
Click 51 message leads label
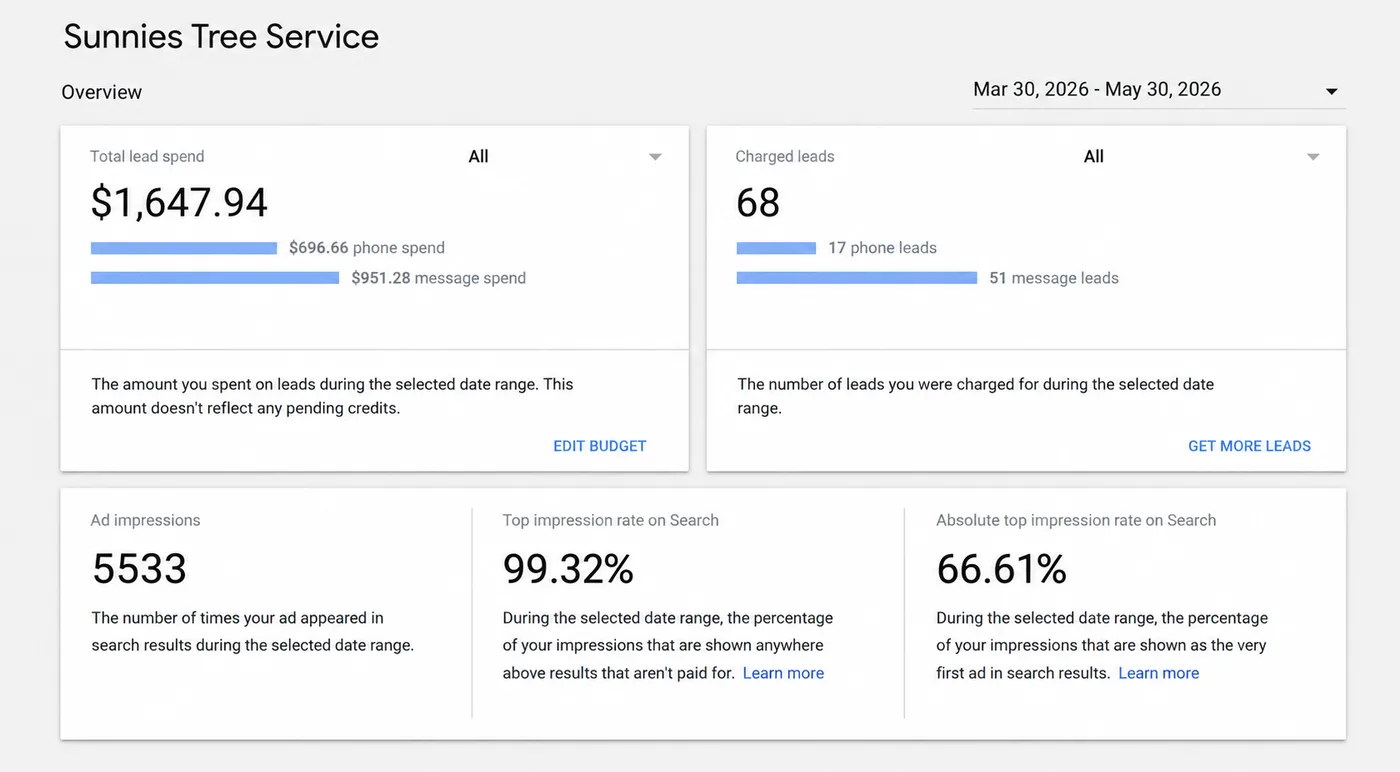(x=1054, y=278)
